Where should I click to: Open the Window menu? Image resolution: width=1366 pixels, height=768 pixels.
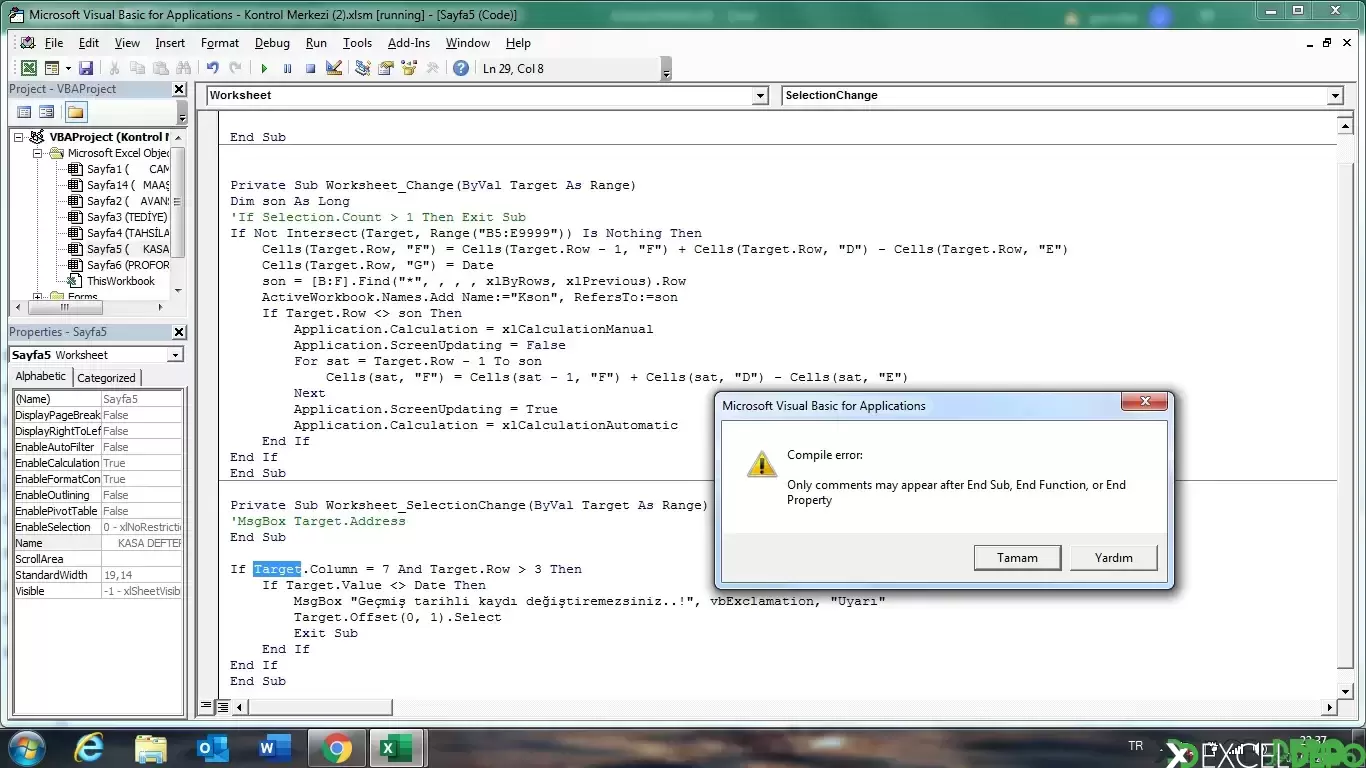468,43
